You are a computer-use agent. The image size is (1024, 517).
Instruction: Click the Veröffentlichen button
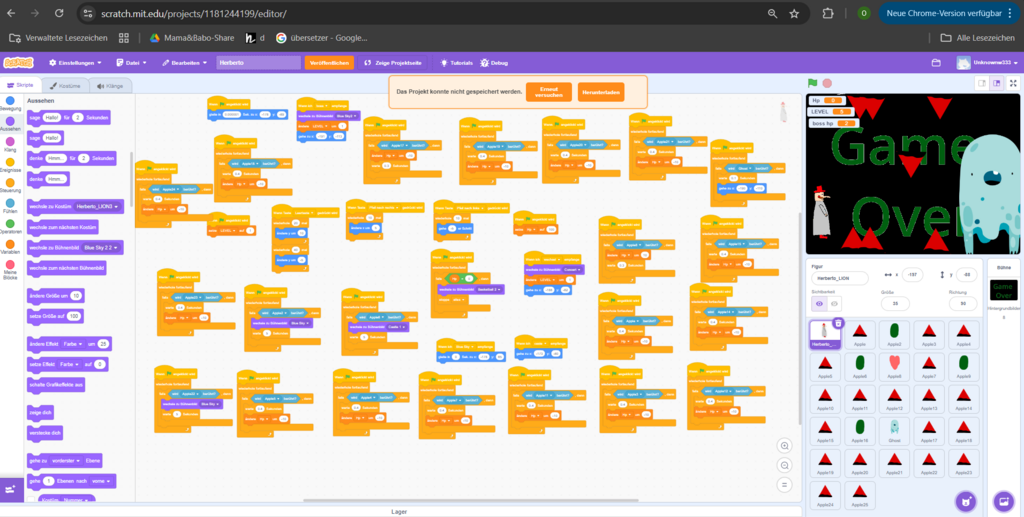coord(329,62)
